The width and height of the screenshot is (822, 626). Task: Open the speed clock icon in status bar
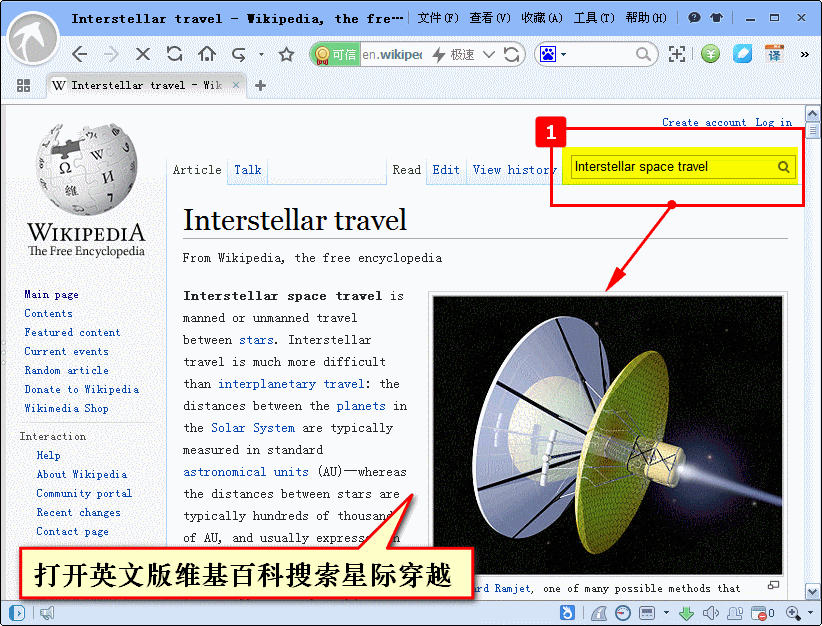[x=623, y=612]
